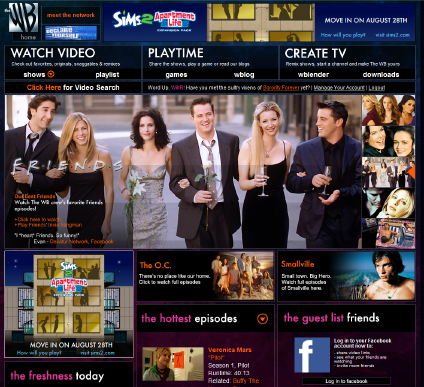Image resolution: width=424 pixels, height=387 pixels.
Task: Open the downloads section
Action: click(x=381, y=75)
